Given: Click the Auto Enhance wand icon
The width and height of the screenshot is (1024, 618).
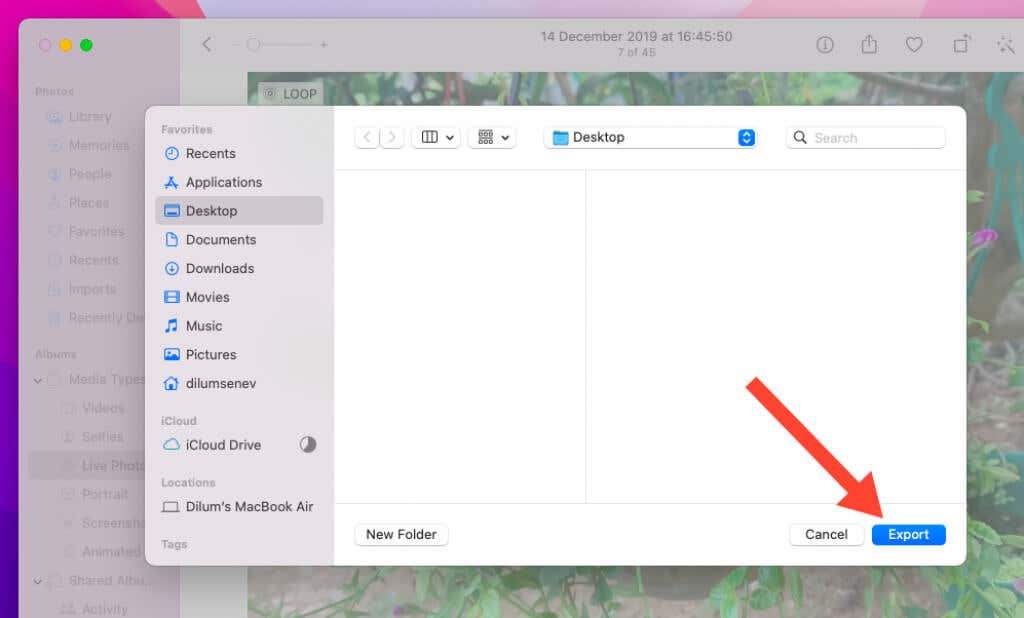Looking at the screenshot, I should tap(1004, 44).
